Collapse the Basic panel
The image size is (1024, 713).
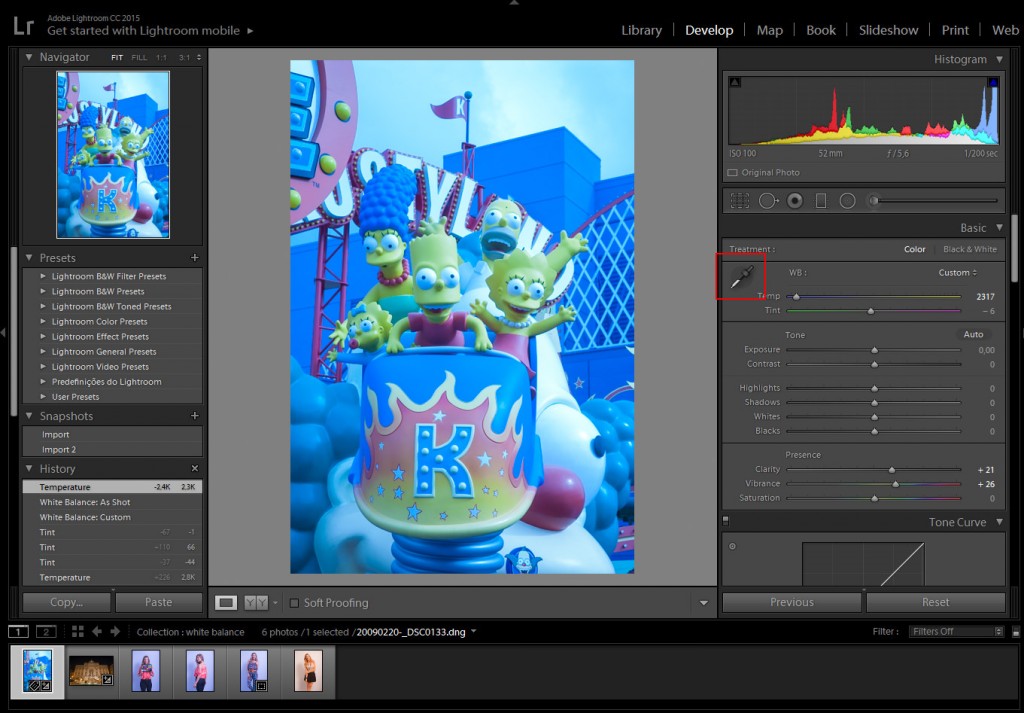(999, 228)
